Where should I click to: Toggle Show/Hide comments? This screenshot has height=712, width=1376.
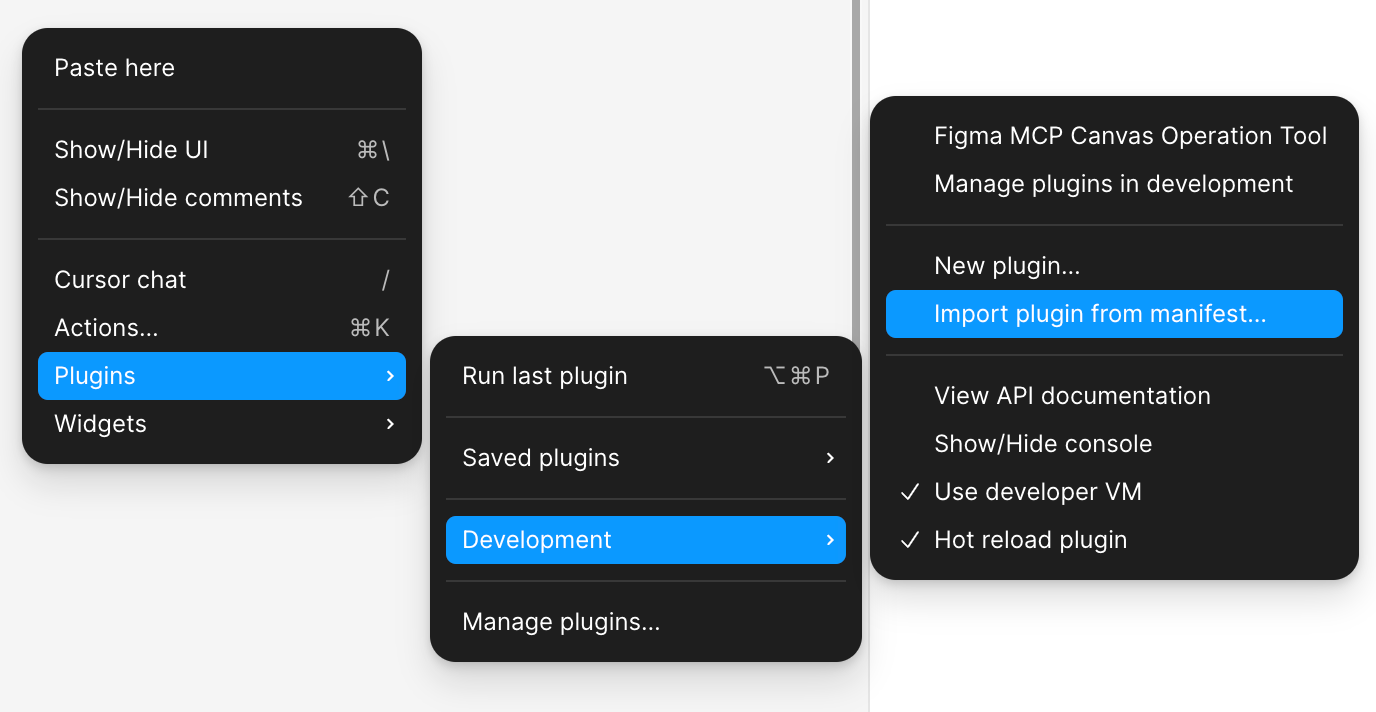point(178,198)
